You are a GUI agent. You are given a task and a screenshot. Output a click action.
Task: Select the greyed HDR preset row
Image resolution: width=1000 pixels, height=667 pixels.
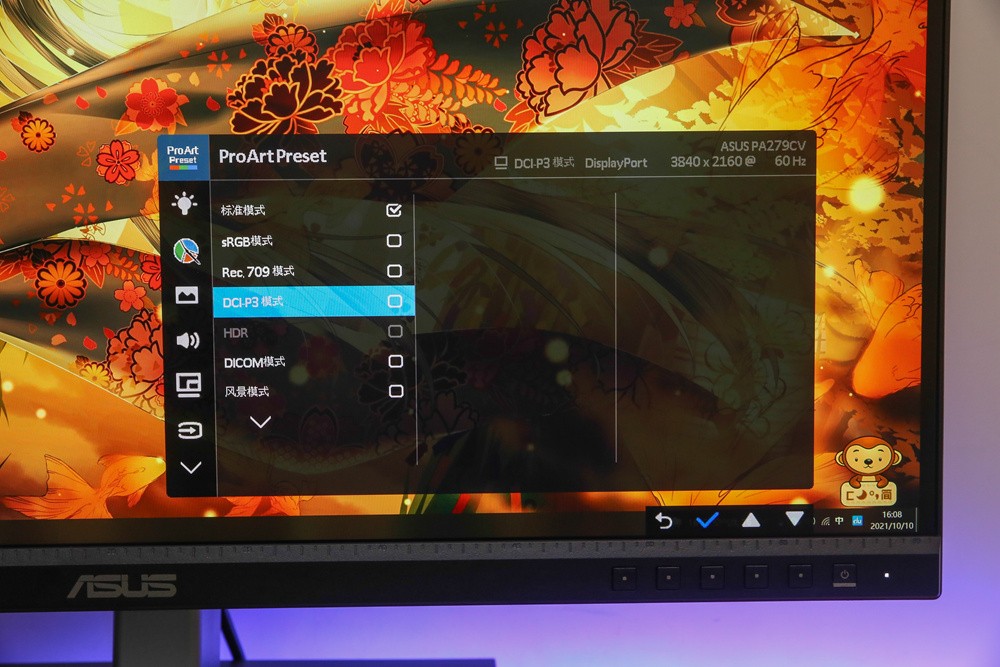coord(314,332)
